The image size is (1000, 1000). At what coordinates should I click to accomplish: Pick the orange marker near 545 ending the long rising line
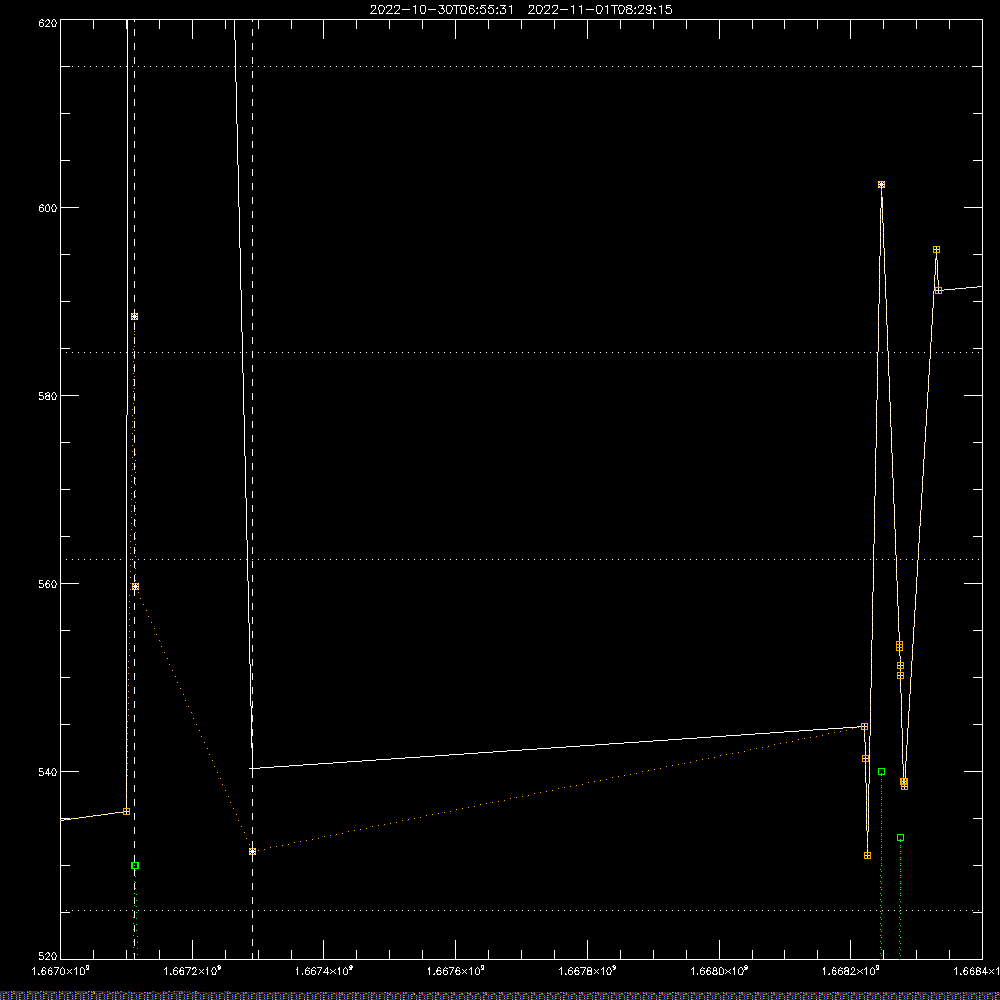coord(864,727)
